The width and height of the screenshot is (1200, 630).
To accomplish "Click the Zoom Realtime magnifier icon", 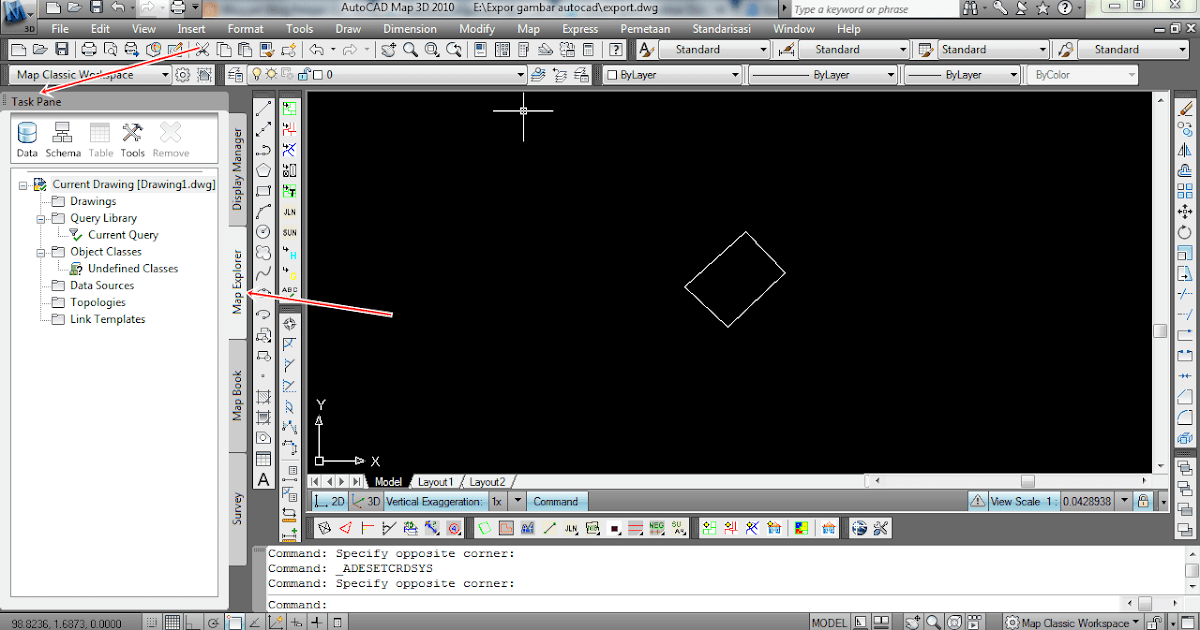I will pyautogui.click(x=411, y=49).
